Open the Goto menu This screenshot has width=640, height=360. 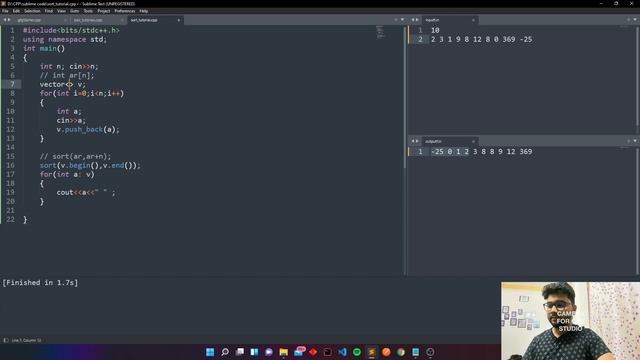[x=74, y=11]
